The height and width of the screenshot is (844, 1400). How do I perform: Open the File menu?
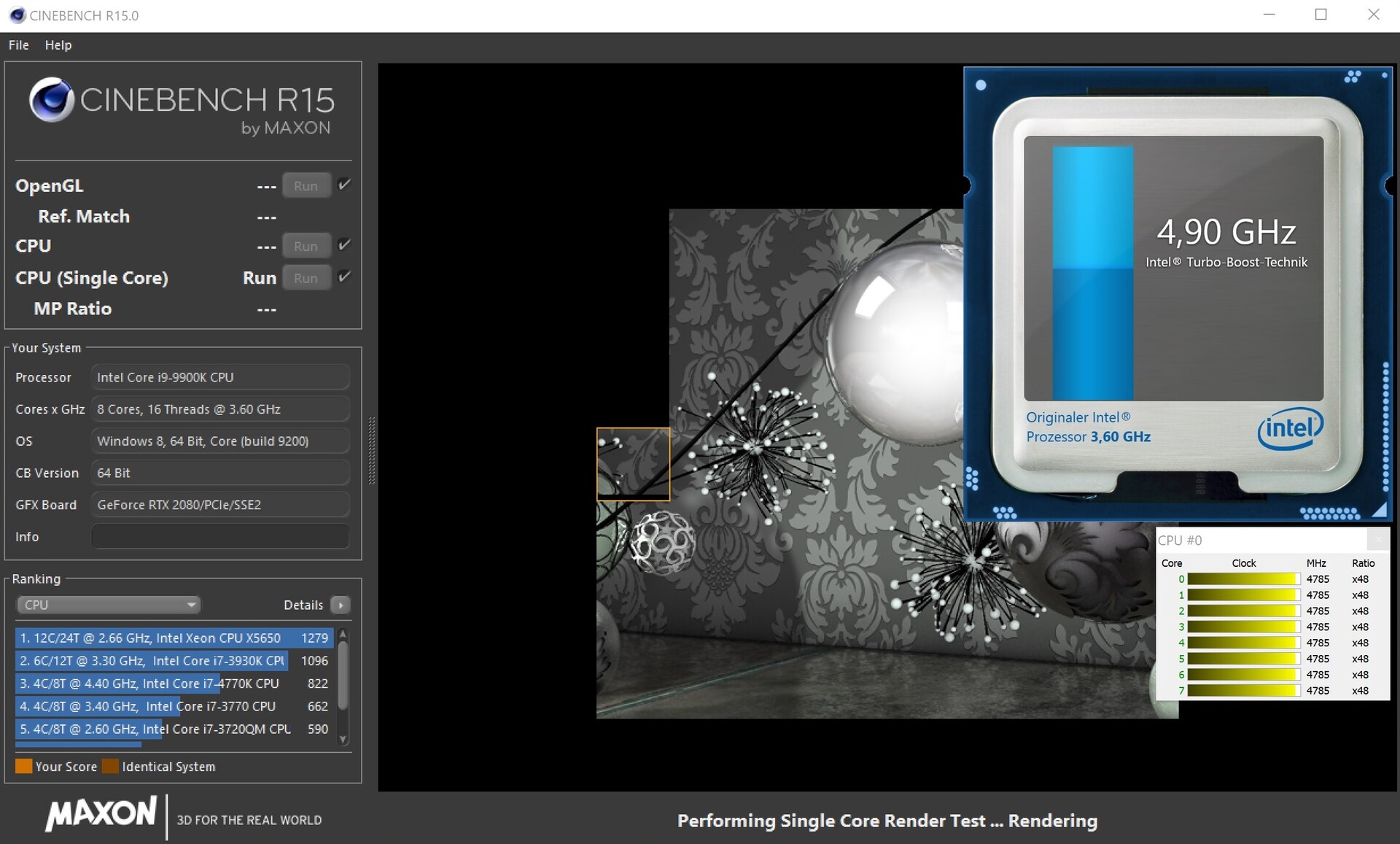click(x=18, y=45)
